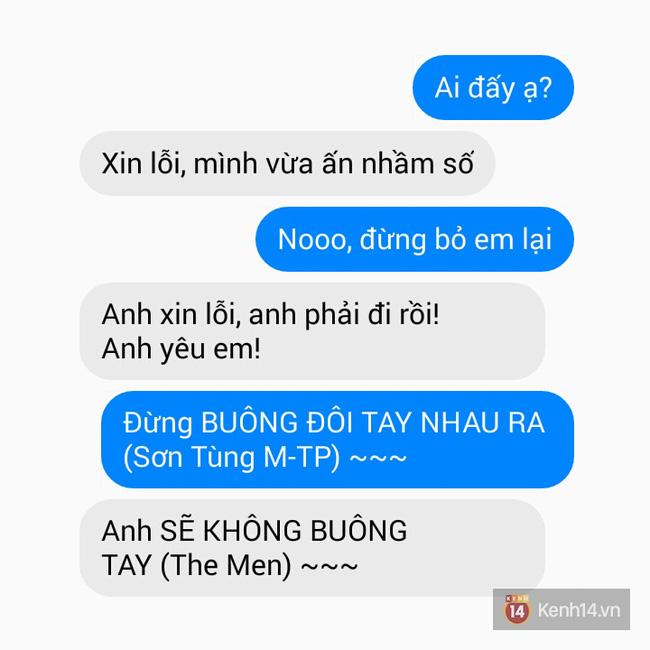This screenshot has width=650, height=650.
Task: Tap the 'Xin lỗi, mình vừa ấn nhầm số' bubble
Action: [x=287, y=163]
